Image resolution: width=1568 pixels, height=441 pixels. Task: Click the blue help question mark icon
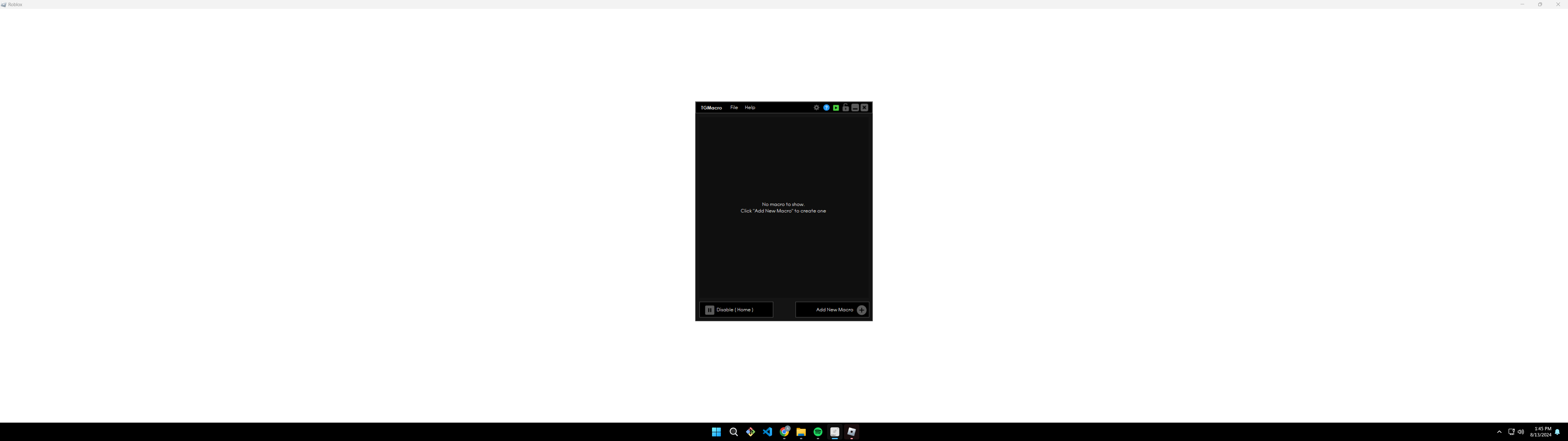826,108
